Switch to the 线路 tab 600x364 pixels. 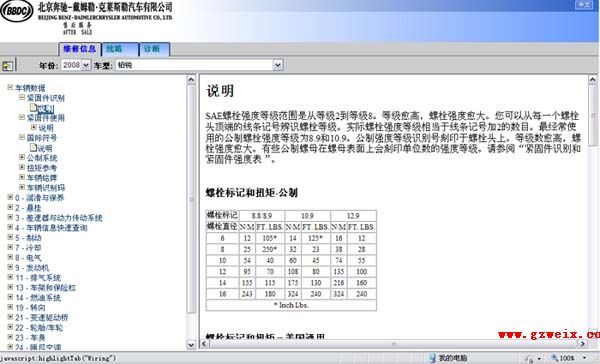(120, 49)
